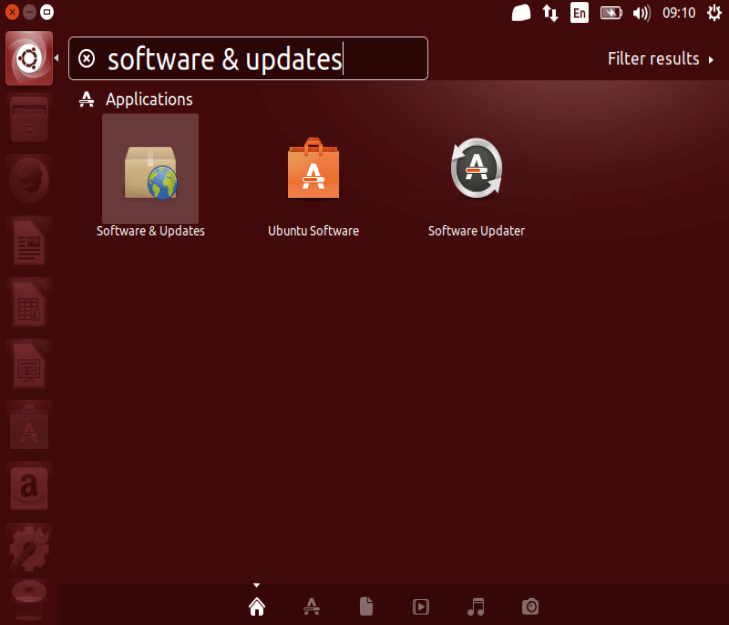Switch to the Applications lens
The width and height of the screenshot is (729, 625).
pyautogui.click(x=311, y=606)
